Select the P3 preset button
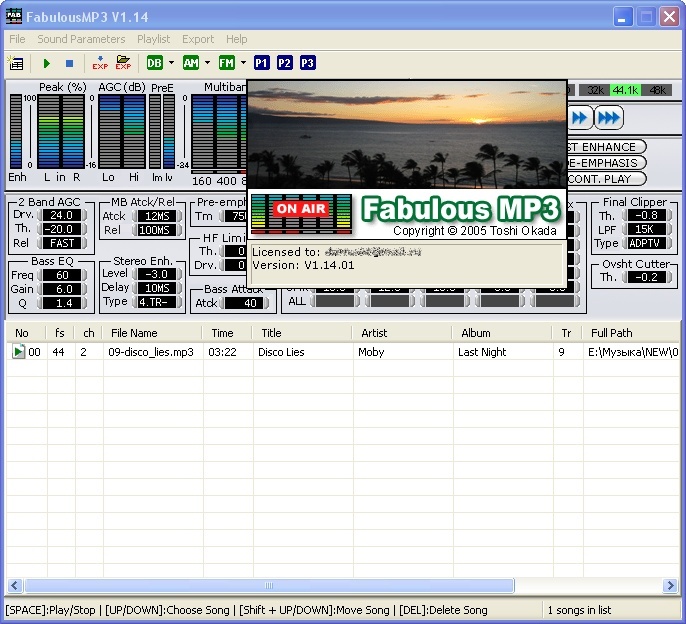The width and height of the screenshot is (686, 624). coord(307,63)
